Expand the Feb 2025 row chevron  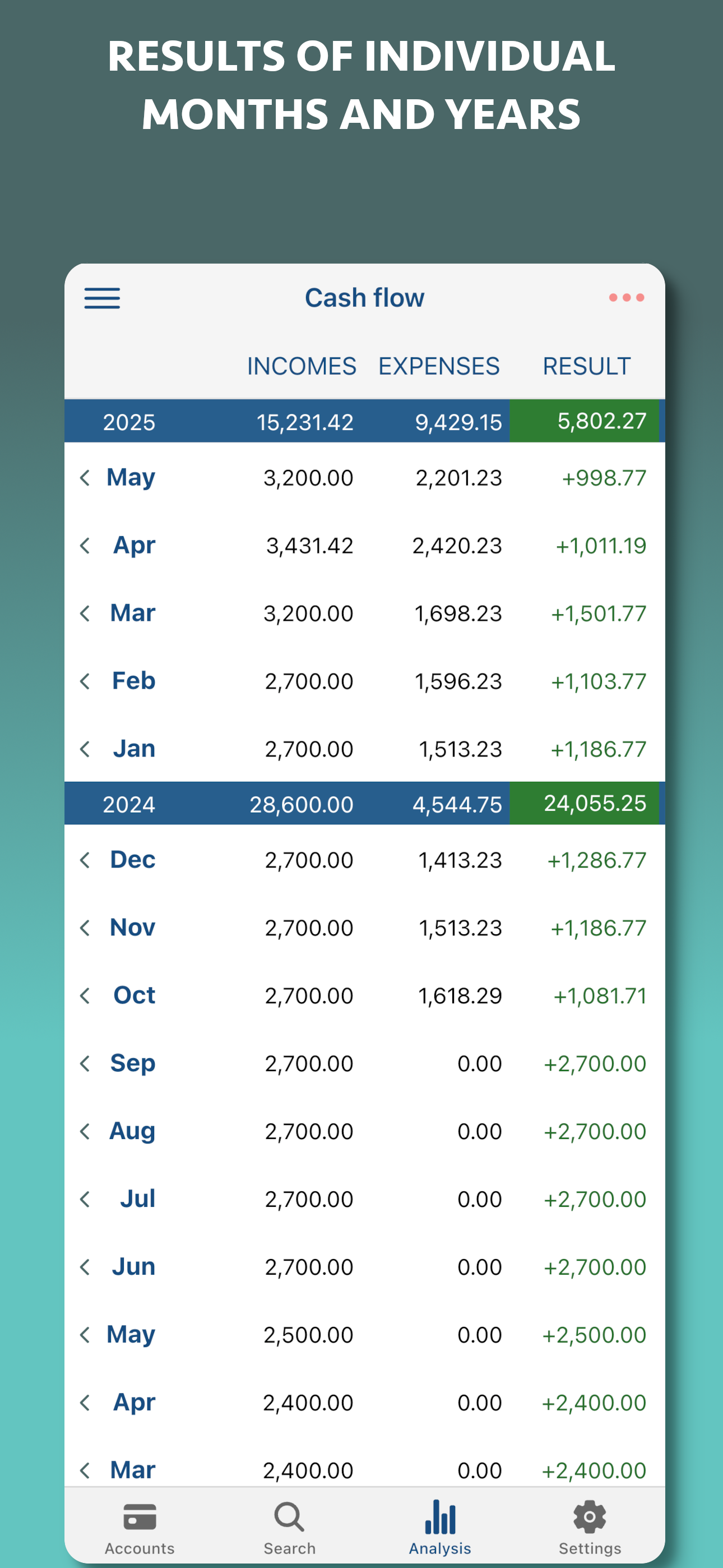[x=85, y=681]
